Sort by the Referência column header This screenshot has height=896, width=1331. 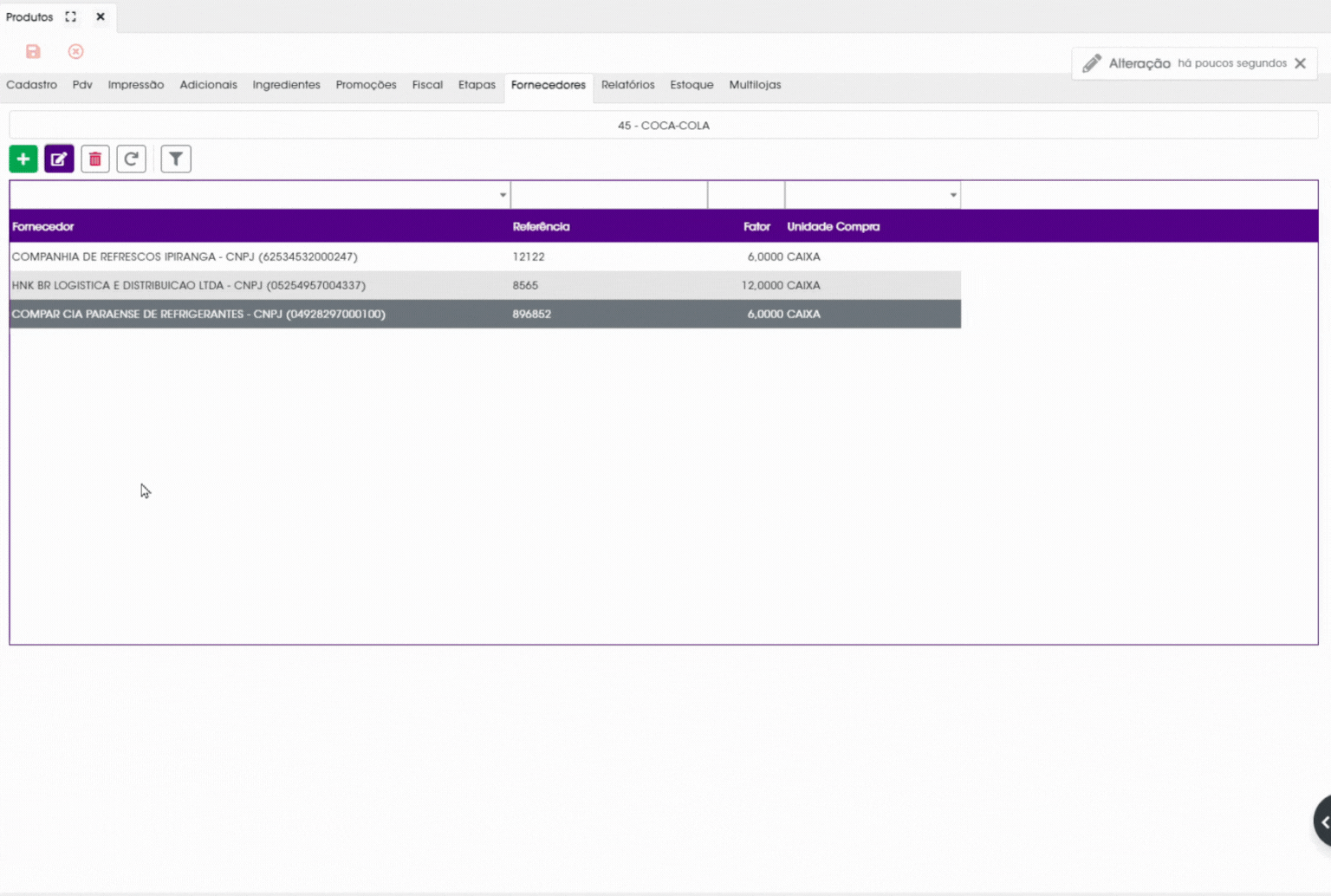(x=542, y=226)
